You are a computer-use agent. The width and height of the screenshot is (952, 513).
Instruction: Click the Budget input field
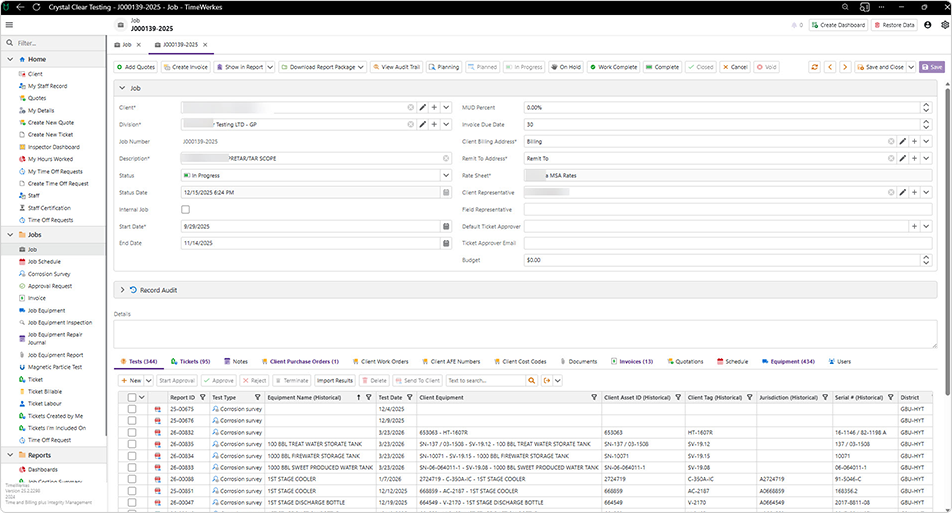tap(722, 260)
